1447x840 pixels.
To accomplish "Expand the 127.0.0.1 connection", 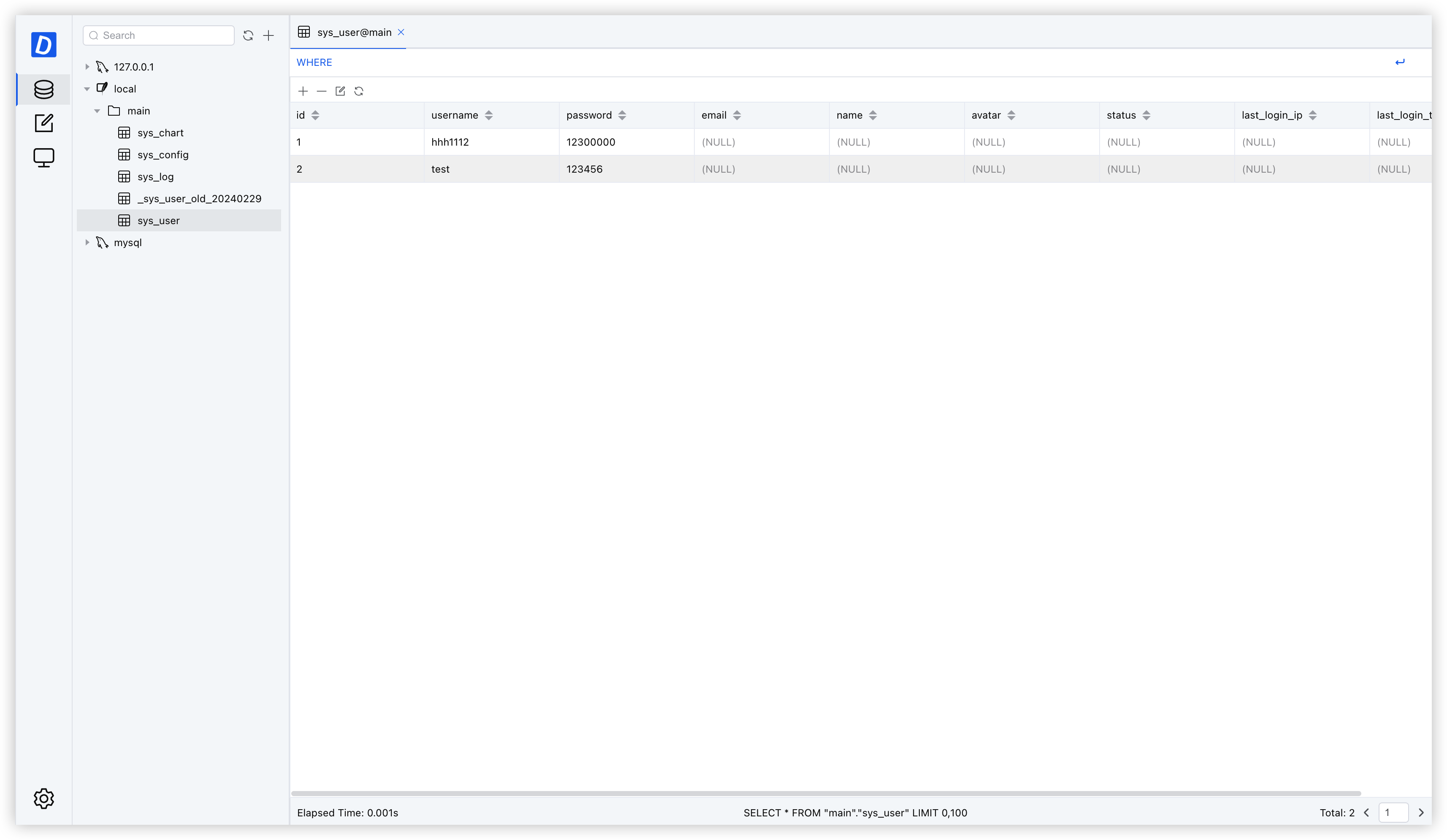I will (x=87, y=67).
